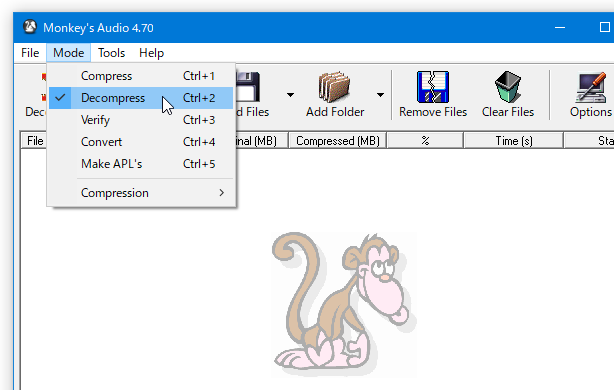Click the Add Folder icon

click(x=334, y=87)
